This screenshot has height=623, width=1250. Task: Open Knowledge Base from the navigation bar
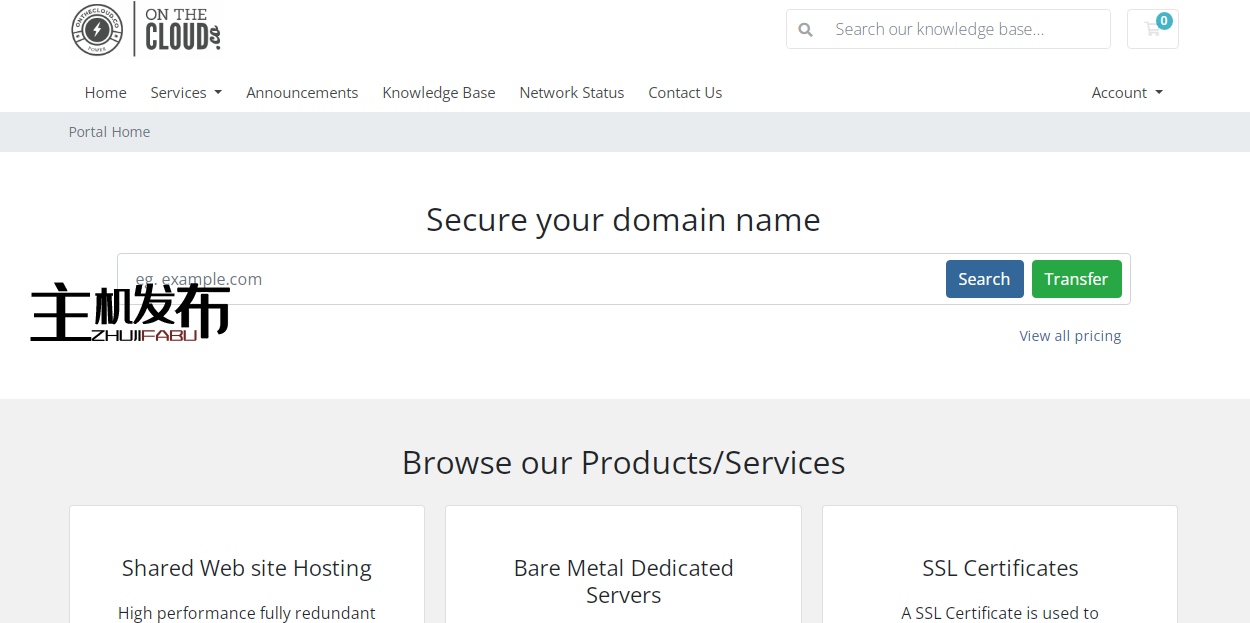tap(438, 93)
